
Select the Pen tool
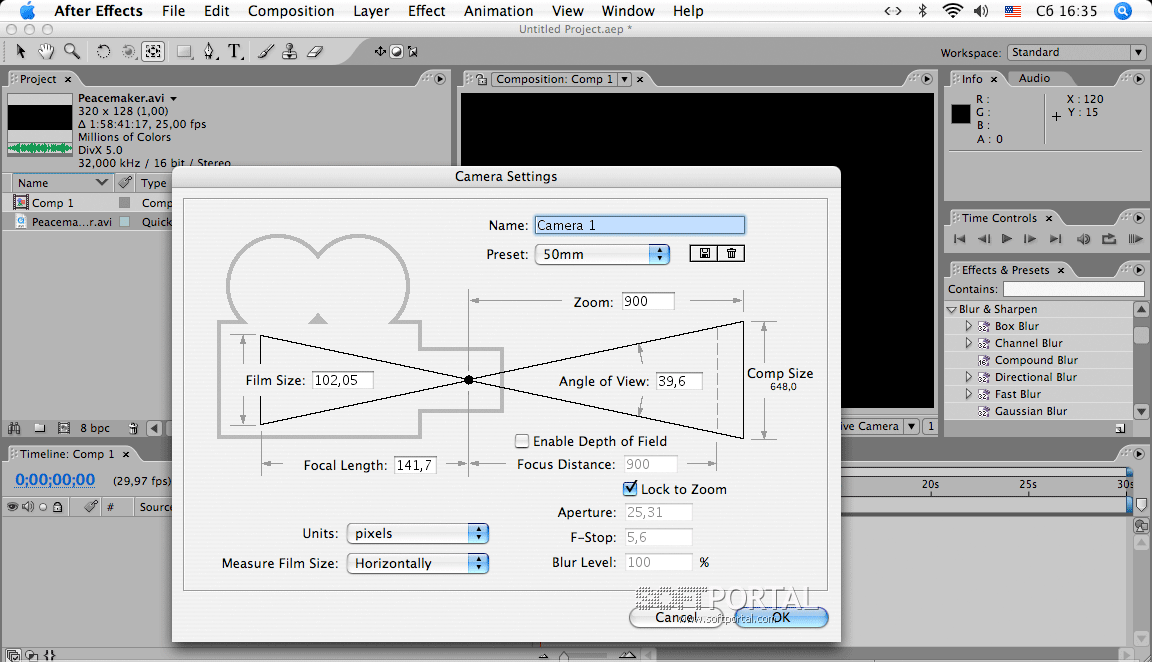click(210, 51)
